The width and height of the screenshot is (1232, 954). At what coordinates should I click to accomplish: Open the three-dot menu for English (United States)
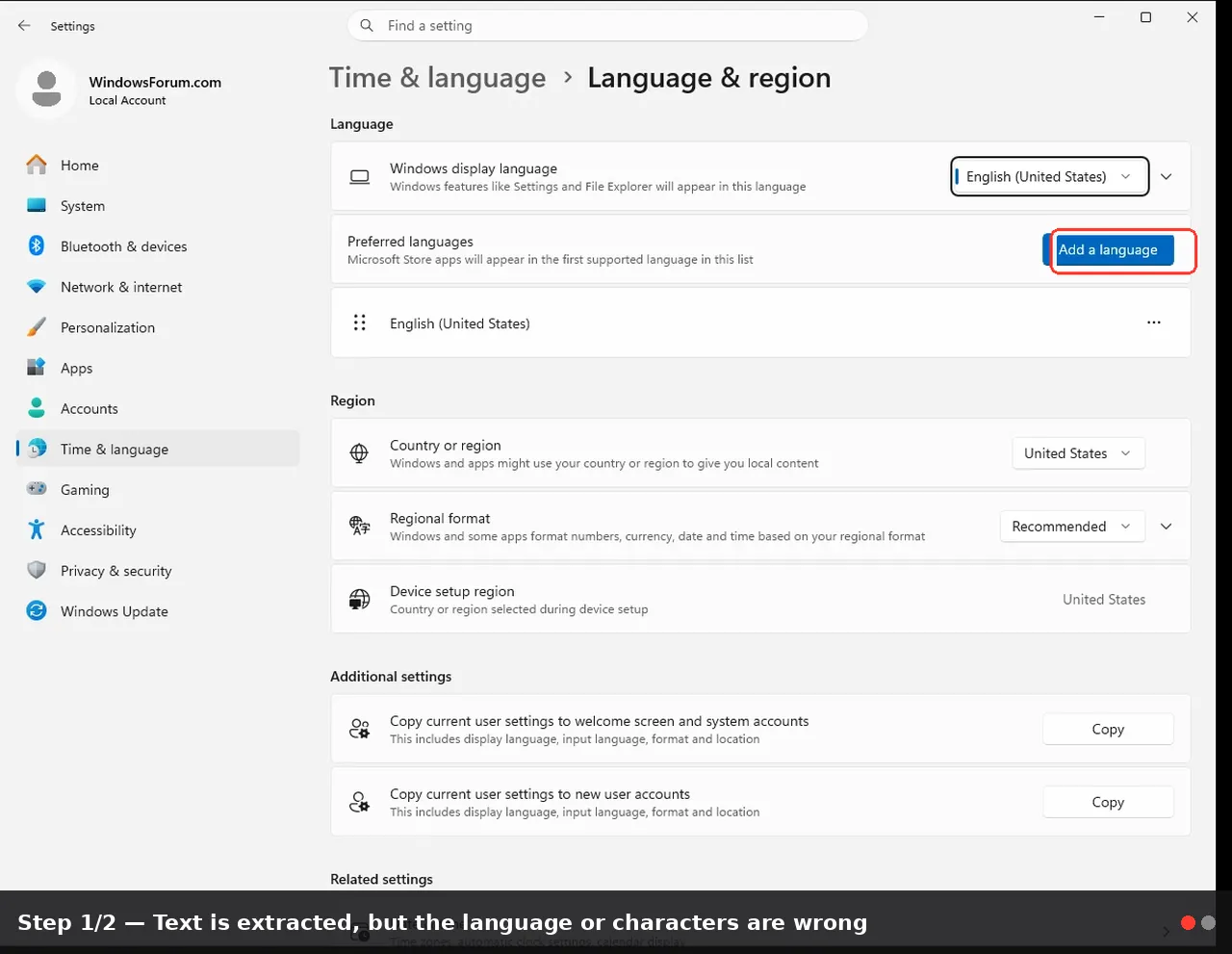click(1154, 322)
